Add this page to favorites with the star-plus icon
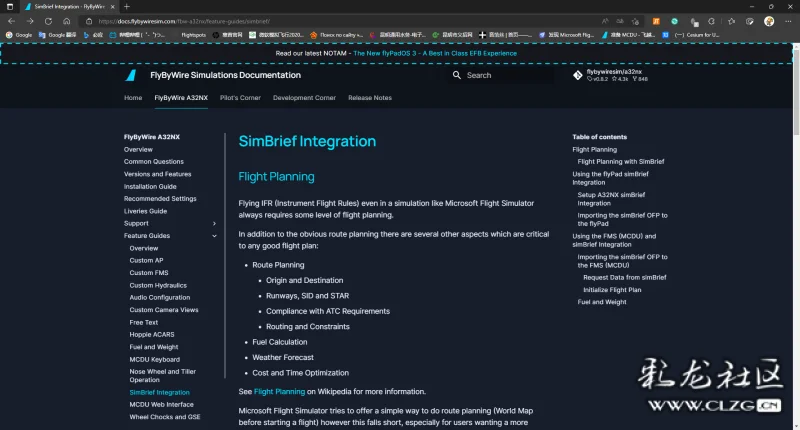This screenshot has height=430, width=800. coord(635,21)
